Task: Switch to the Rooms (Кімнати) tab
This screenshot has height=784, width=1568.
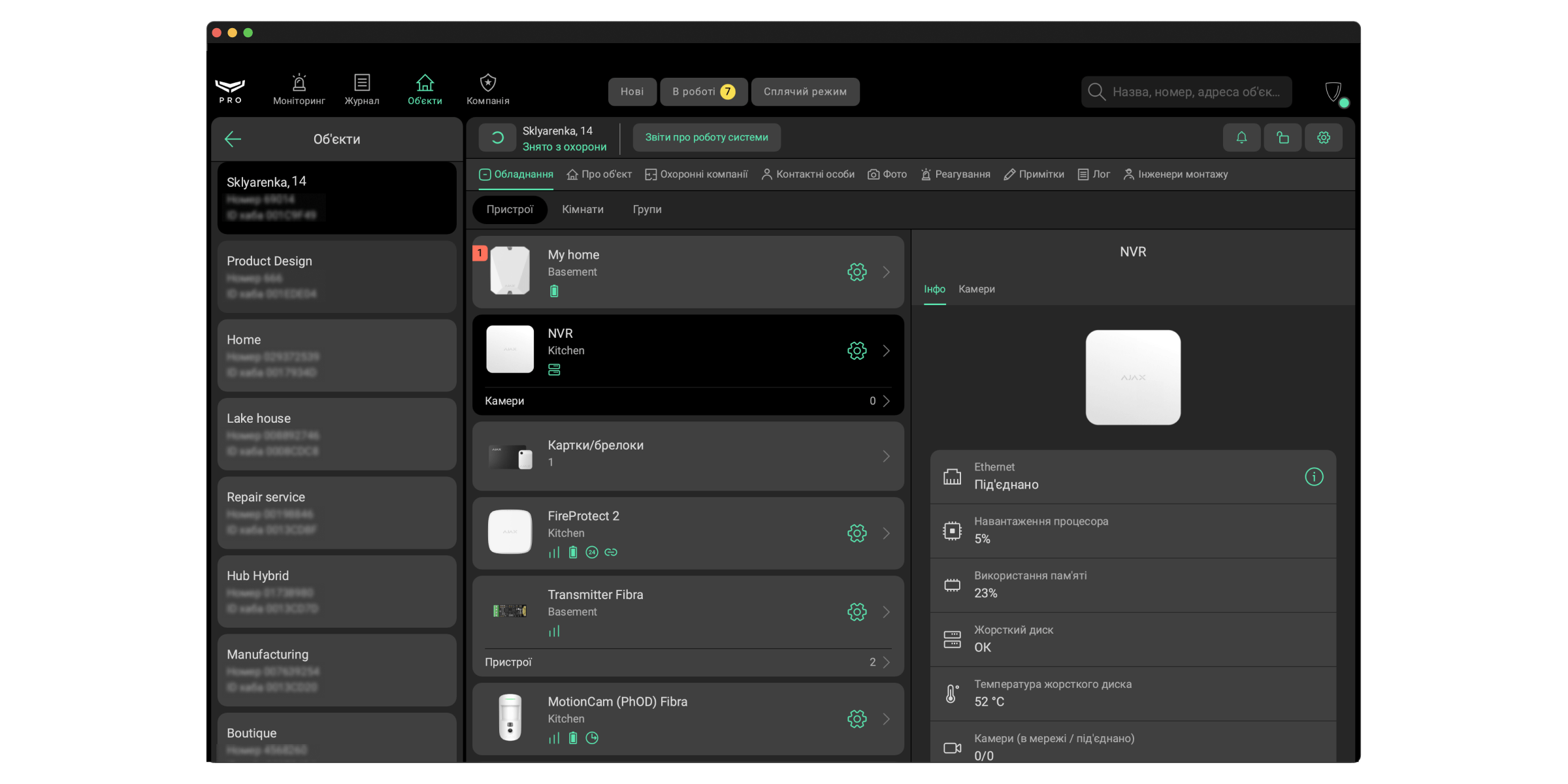Action: 583,210
